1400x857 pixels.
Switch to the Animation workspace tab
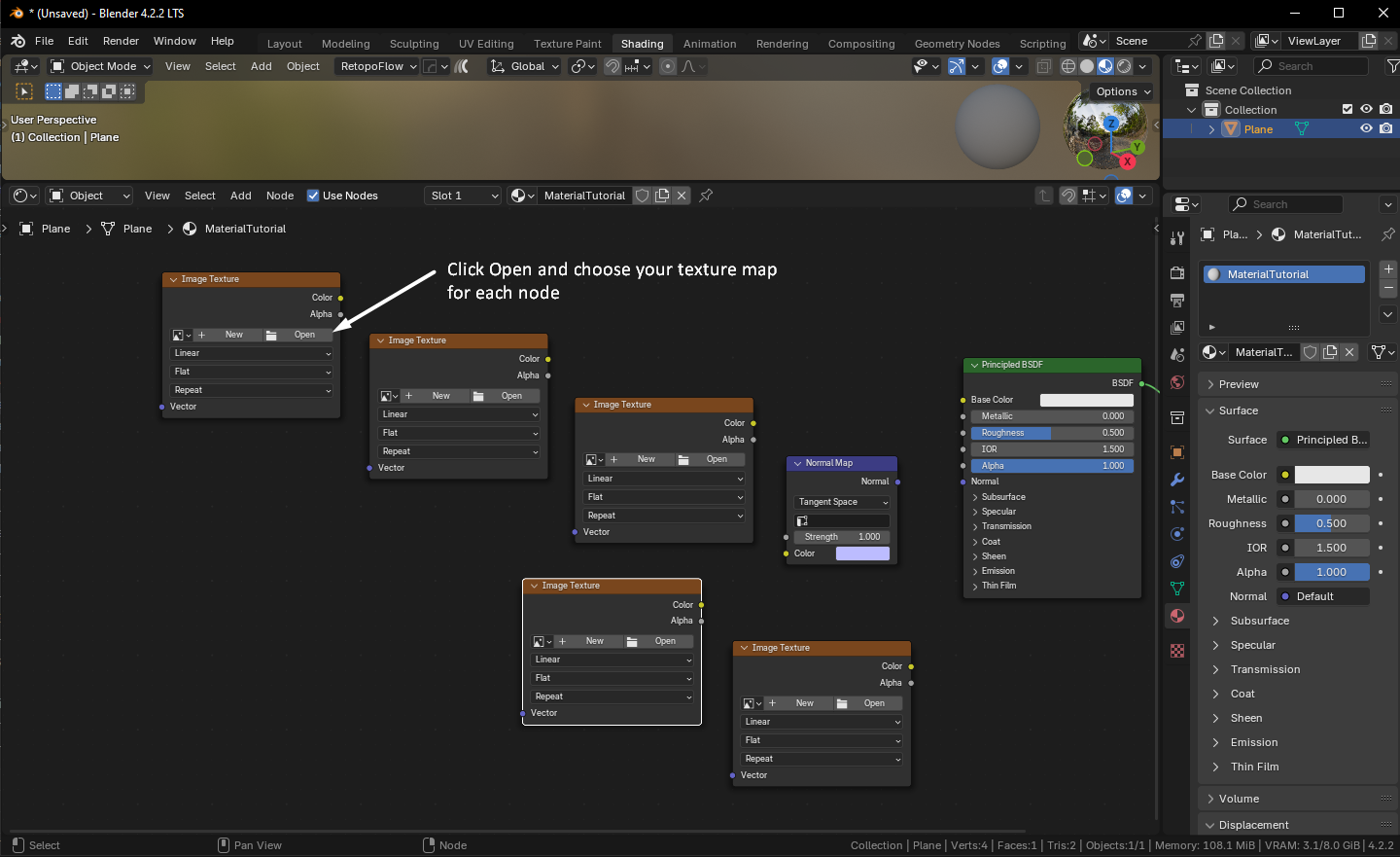[x=710, y=44]
